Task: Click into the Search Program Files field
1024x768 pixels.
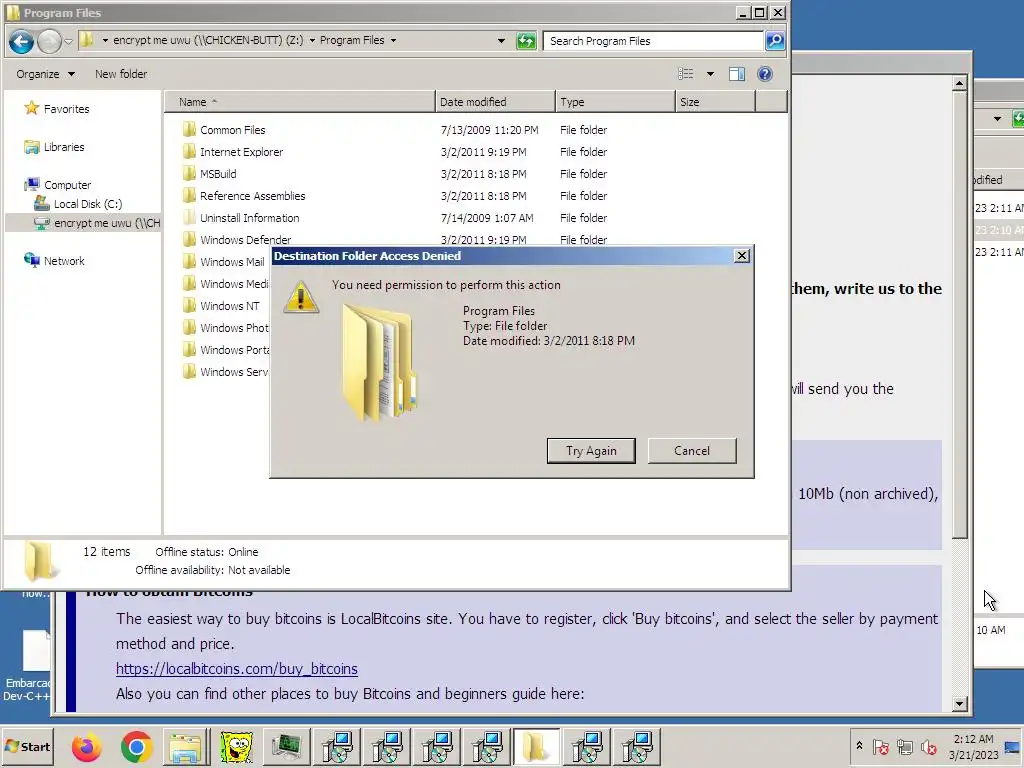Action: [654, 40]
